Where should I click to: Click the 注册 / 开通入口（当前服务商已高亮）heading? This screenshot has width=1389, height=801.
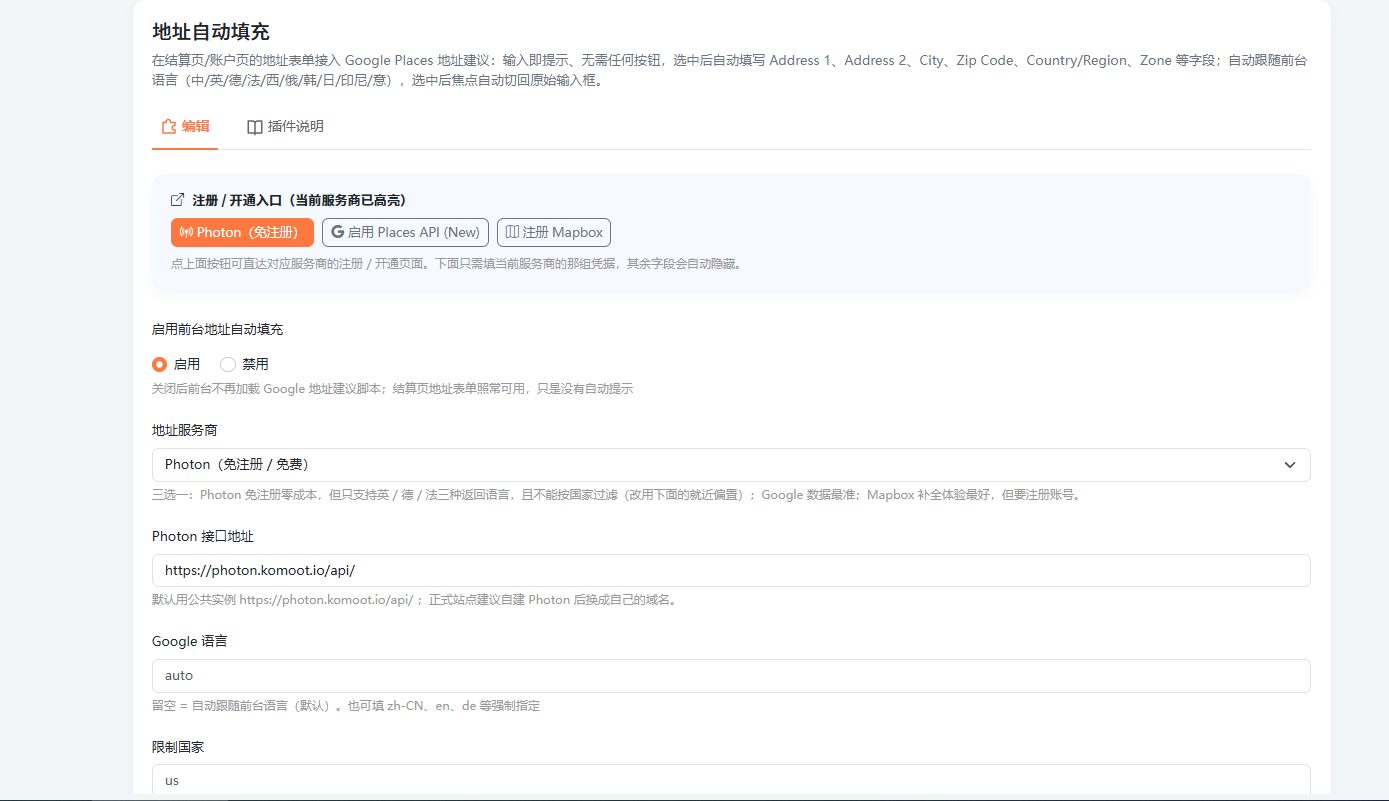299,200
